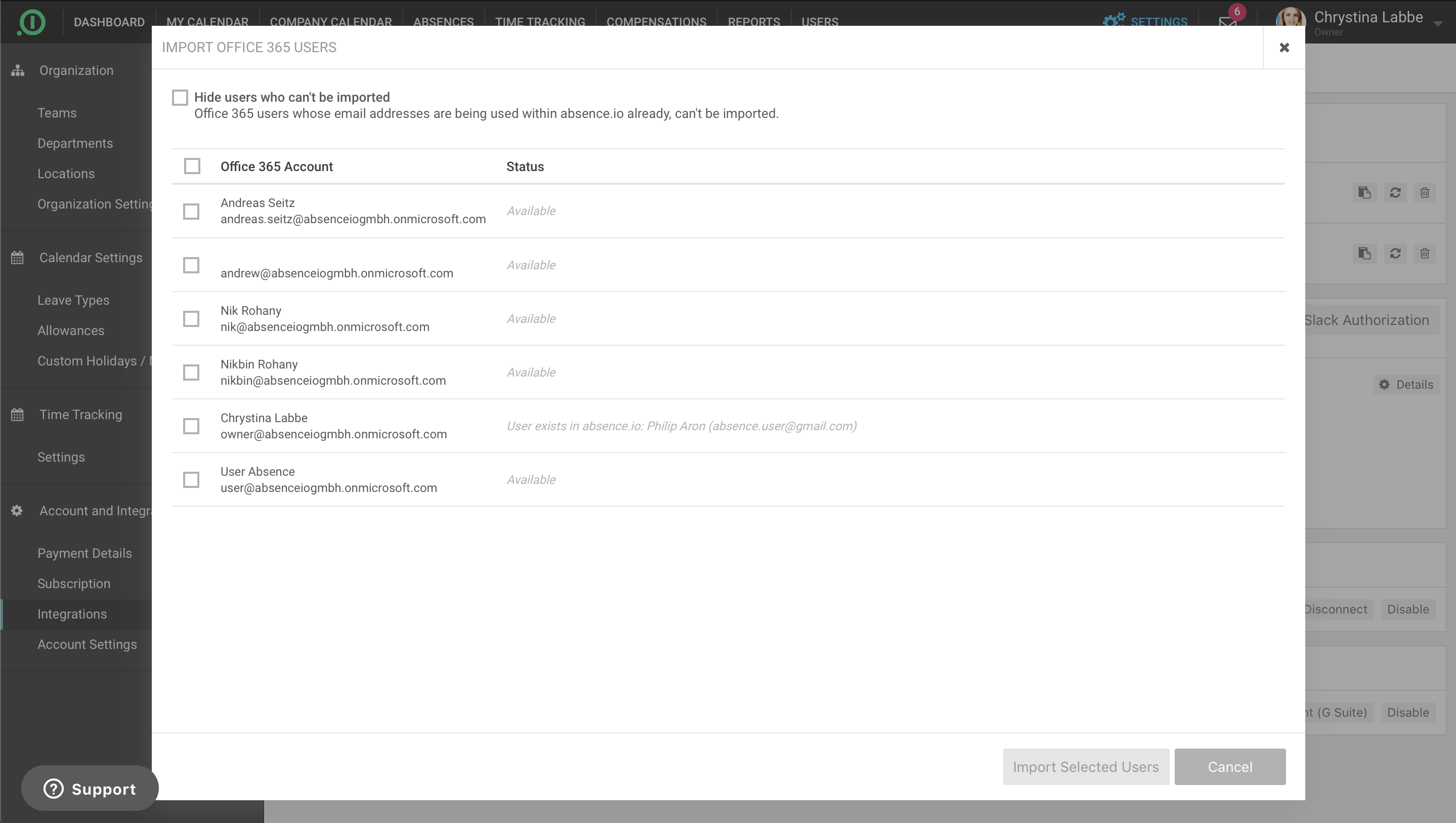Open the Dashboard menu item
The height and width of the screenshot is (823, 1456).
tap(109, 21)
